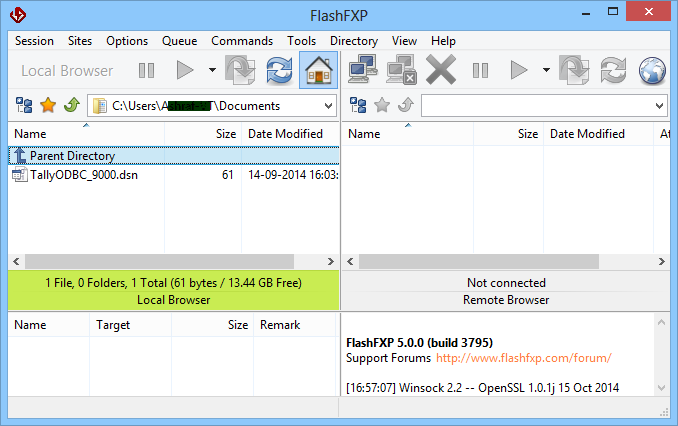678x426 pixels.
Task: Open the Help menu
Action: tap(443, 41)
